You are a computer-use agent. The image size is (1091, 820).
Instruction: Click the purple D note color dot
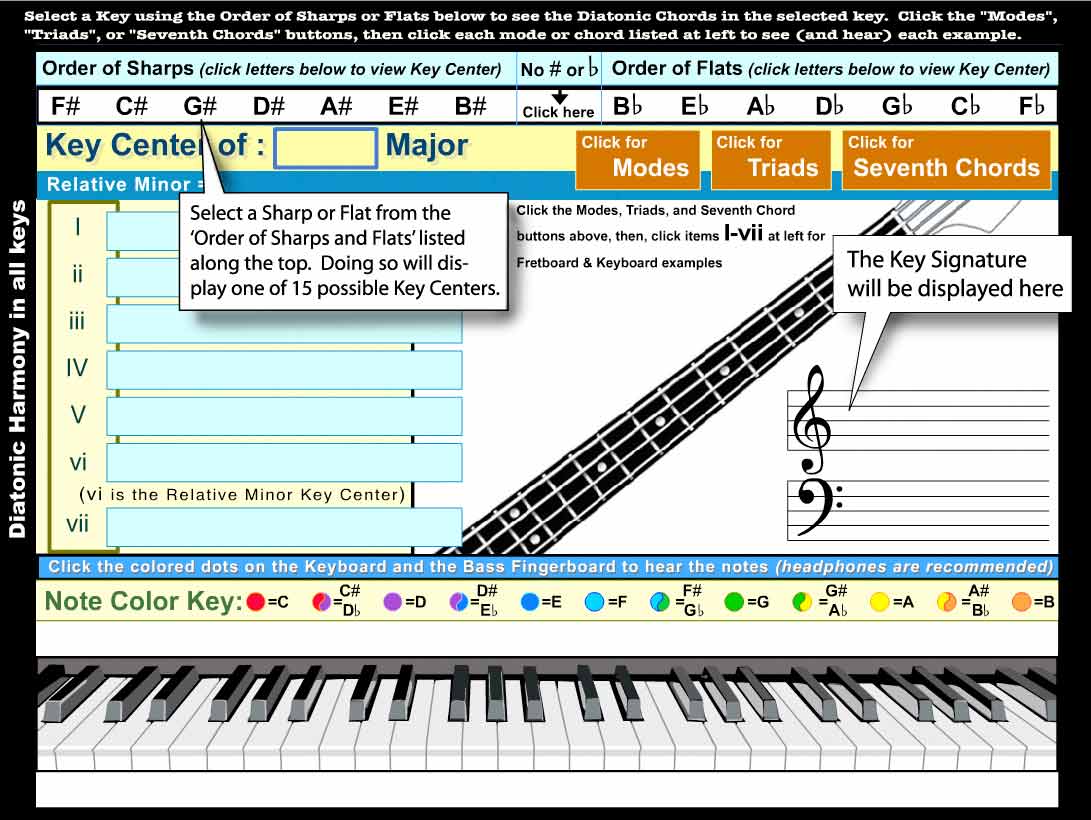(392, 604)
